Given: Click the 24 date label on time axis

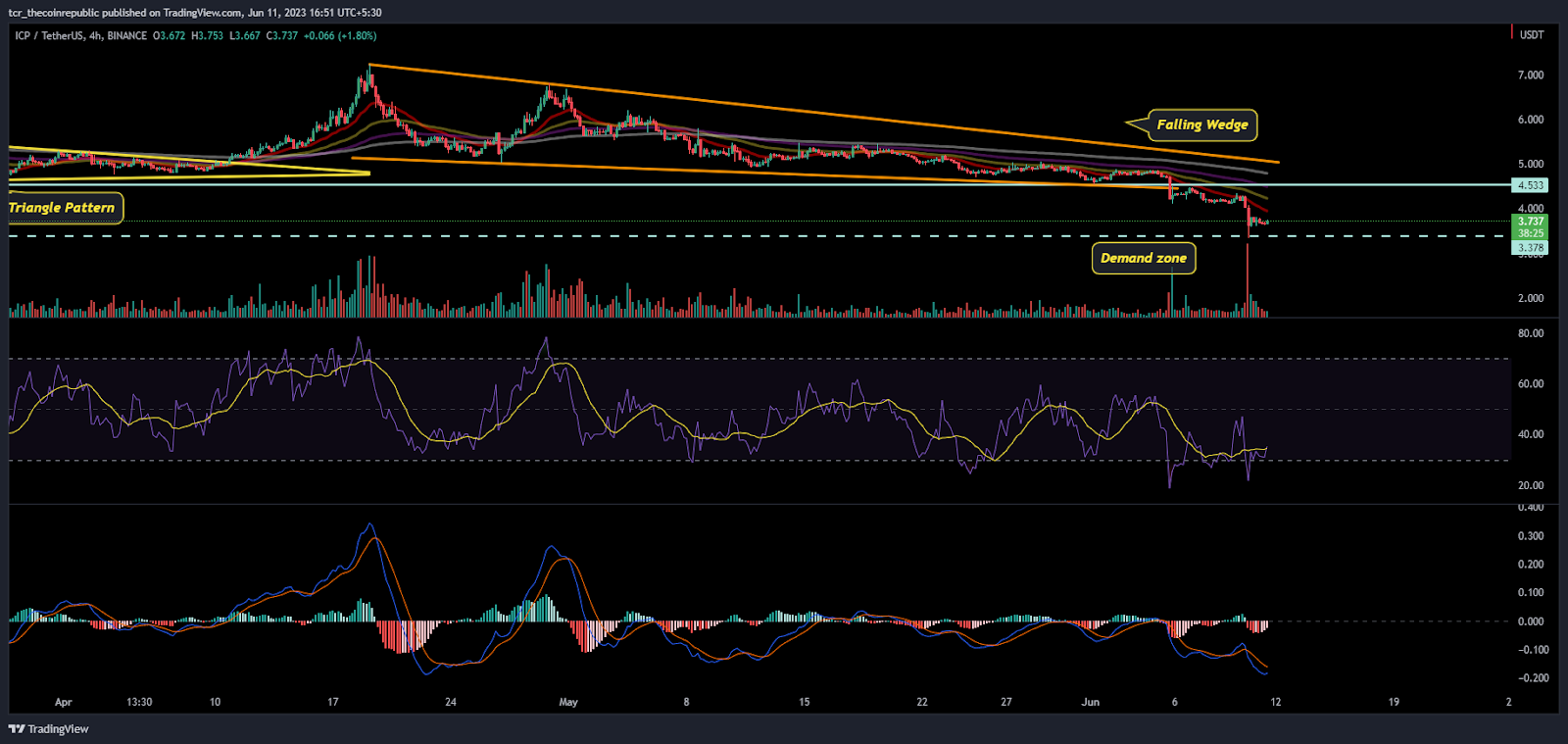Looking at the screenshot, I should (451, 702).
